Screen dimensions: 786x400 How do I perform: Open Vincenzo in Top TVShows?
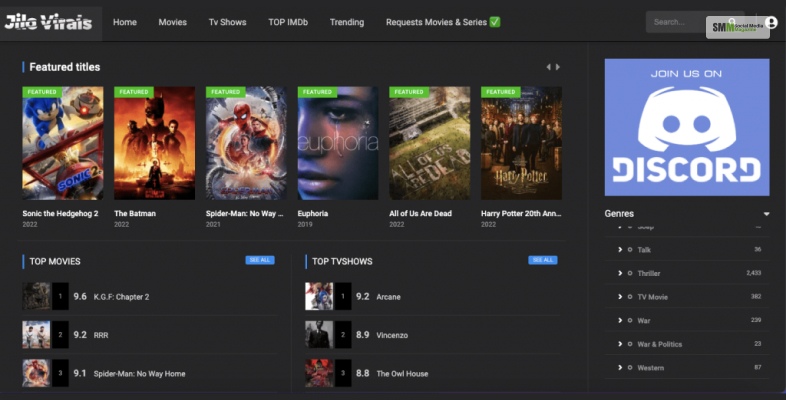tap(392, 335)
